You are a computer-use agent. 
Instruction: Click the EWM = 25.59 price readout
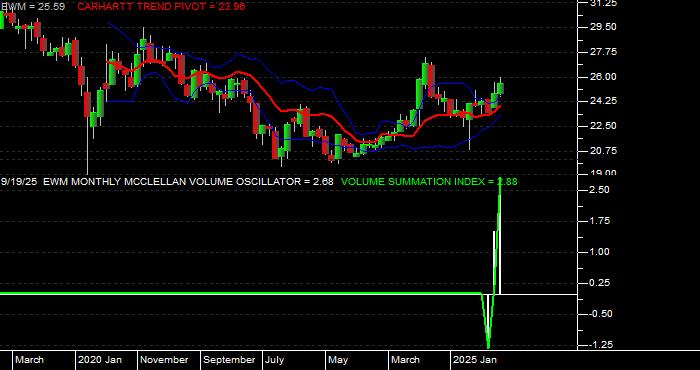(32, 7)
